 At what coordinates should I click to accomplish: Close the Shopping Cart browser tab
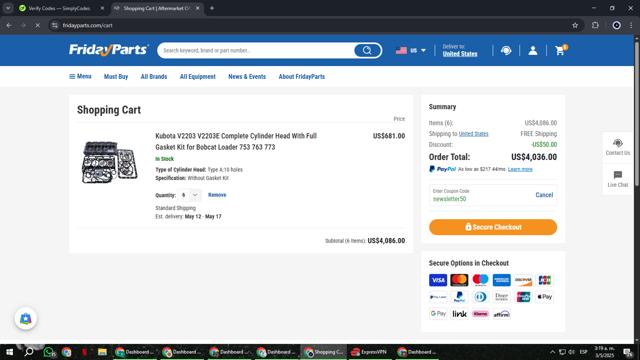(x=198, y=8)
